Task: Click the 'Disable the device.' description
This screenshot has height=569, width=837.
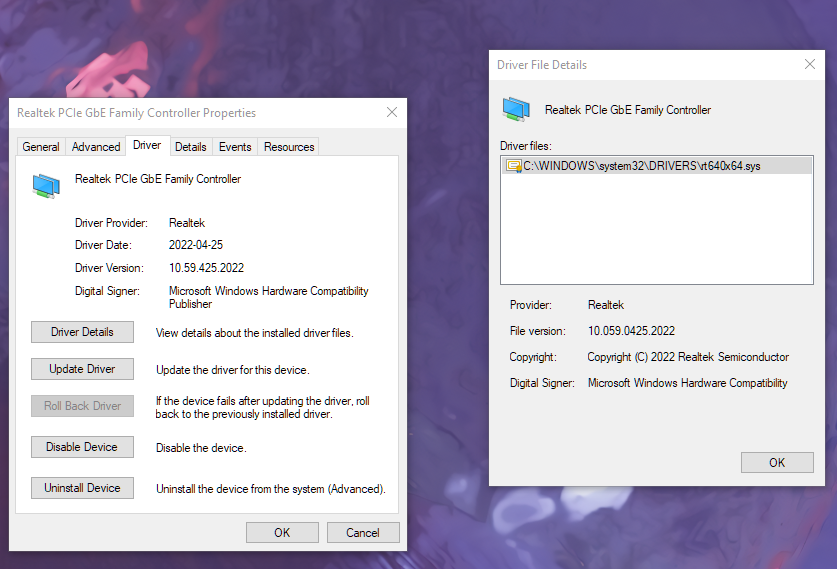Action: click(x=201, y=448)
